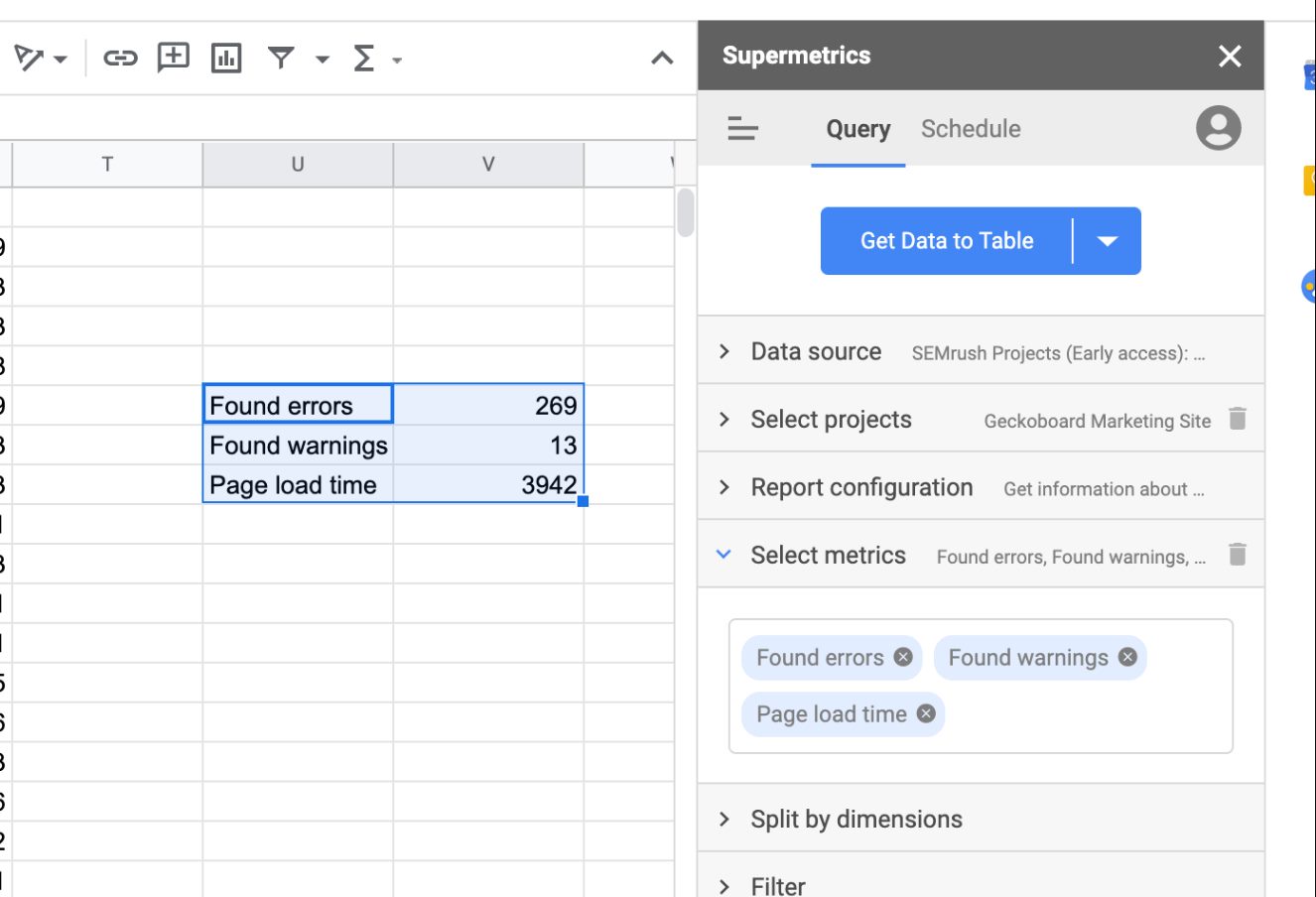Delete the selected projects with trash icon

tap(1237, 419)
